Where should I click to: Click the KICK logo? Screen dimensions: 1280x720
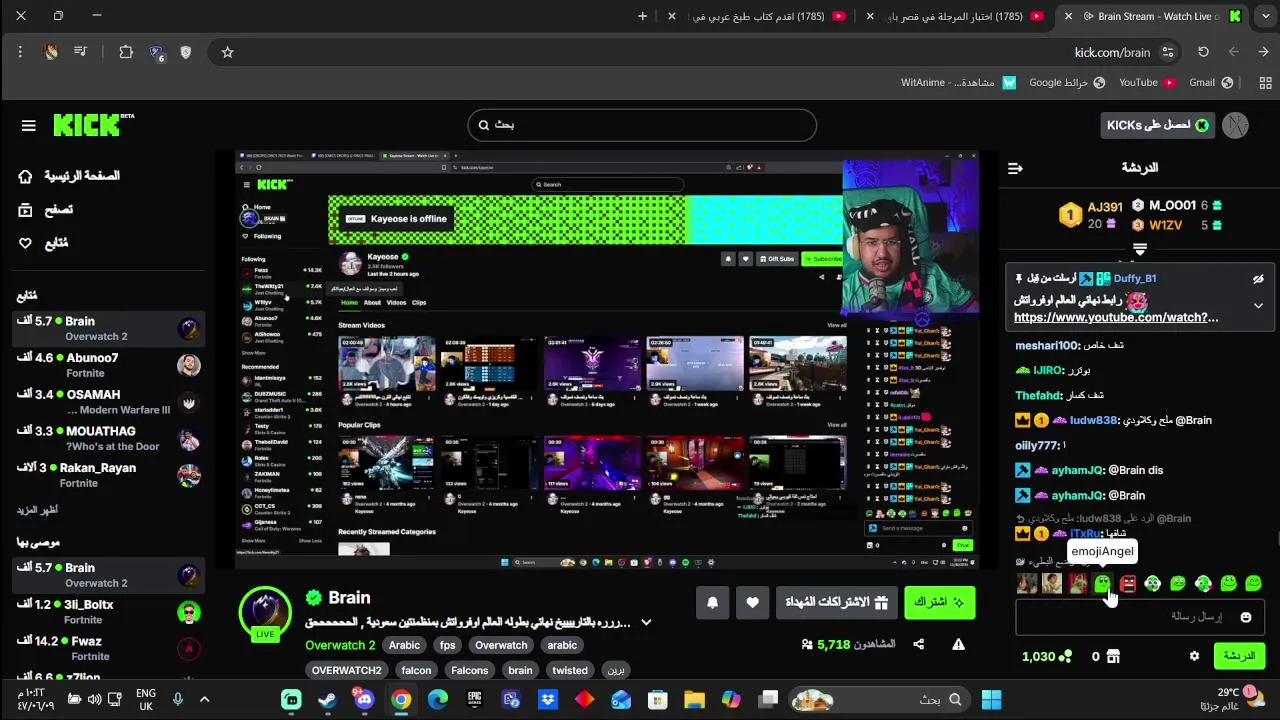(x=92, y=124)
